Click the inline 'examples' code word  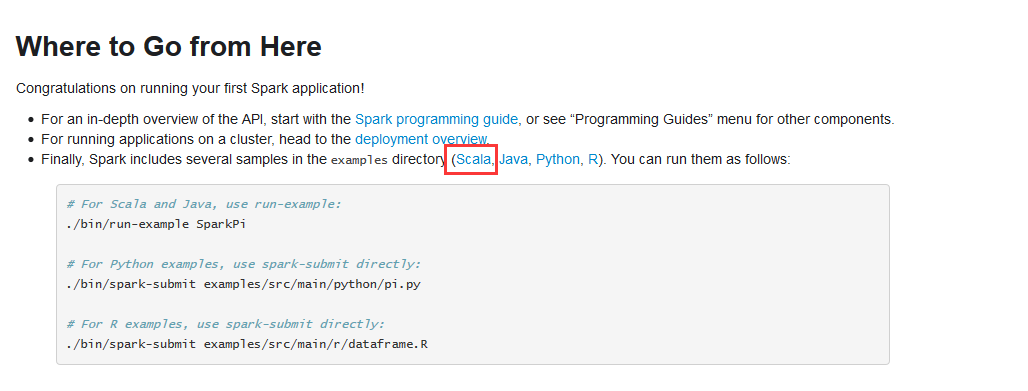[359, 160]
